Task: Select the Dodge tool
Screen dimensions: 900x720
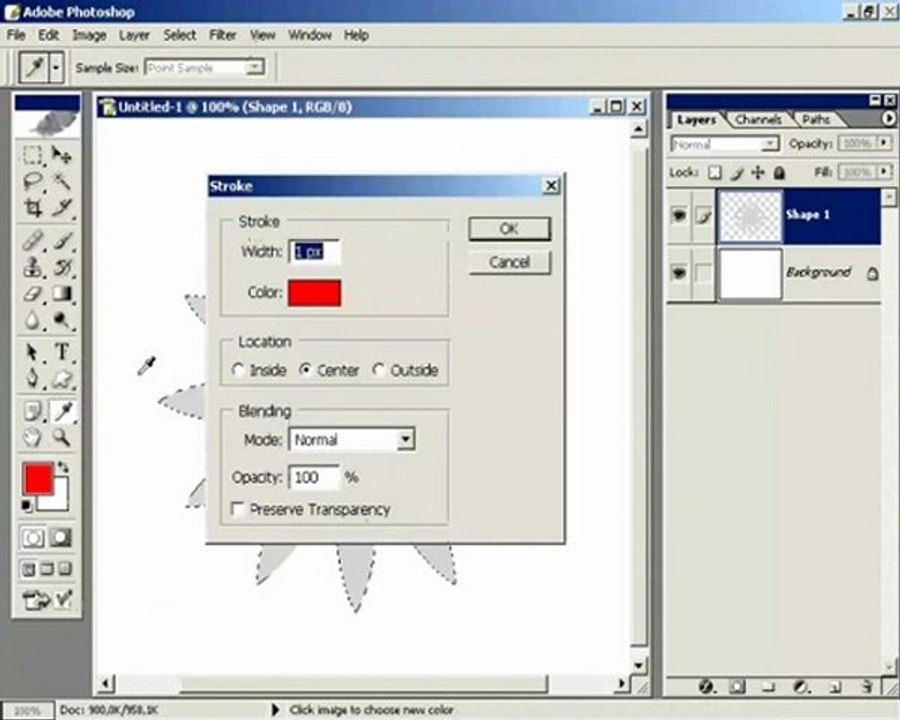Action: pyautogui.click(x=61, y=320)
